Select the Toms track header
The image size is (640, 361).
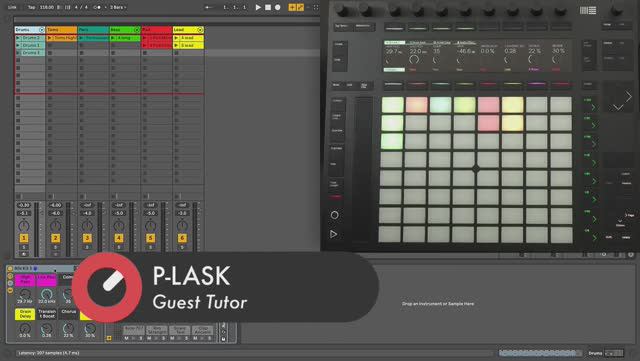click(x=61, y=30)
